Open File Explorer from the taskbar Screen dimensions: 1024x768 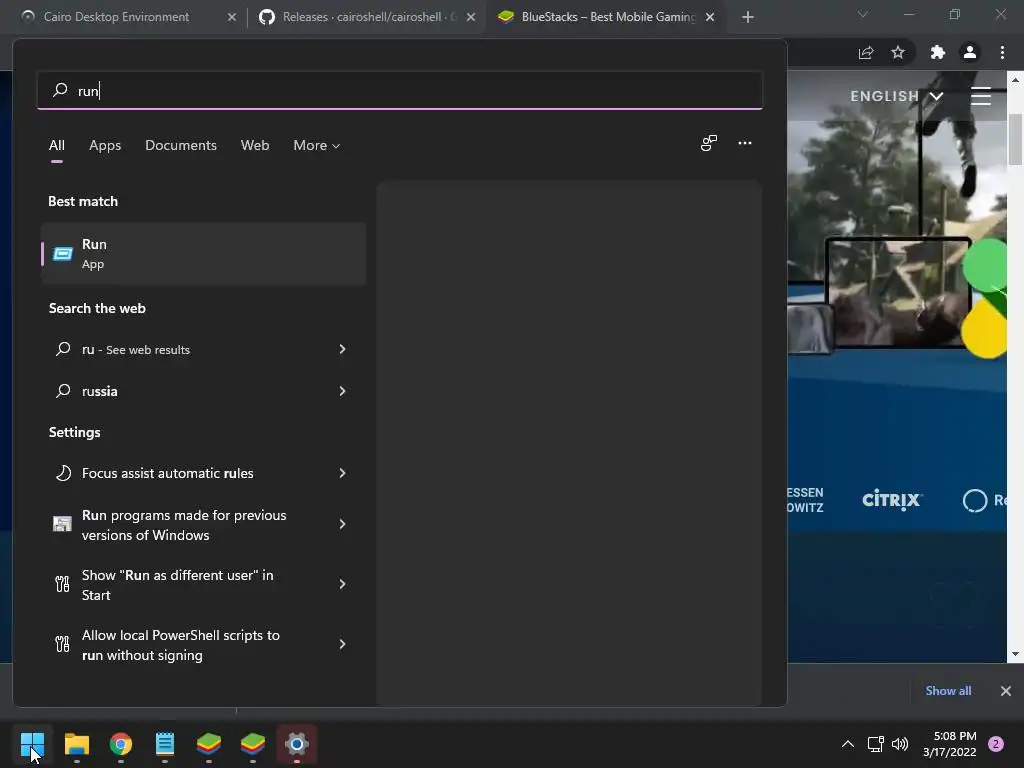(76, 744)
